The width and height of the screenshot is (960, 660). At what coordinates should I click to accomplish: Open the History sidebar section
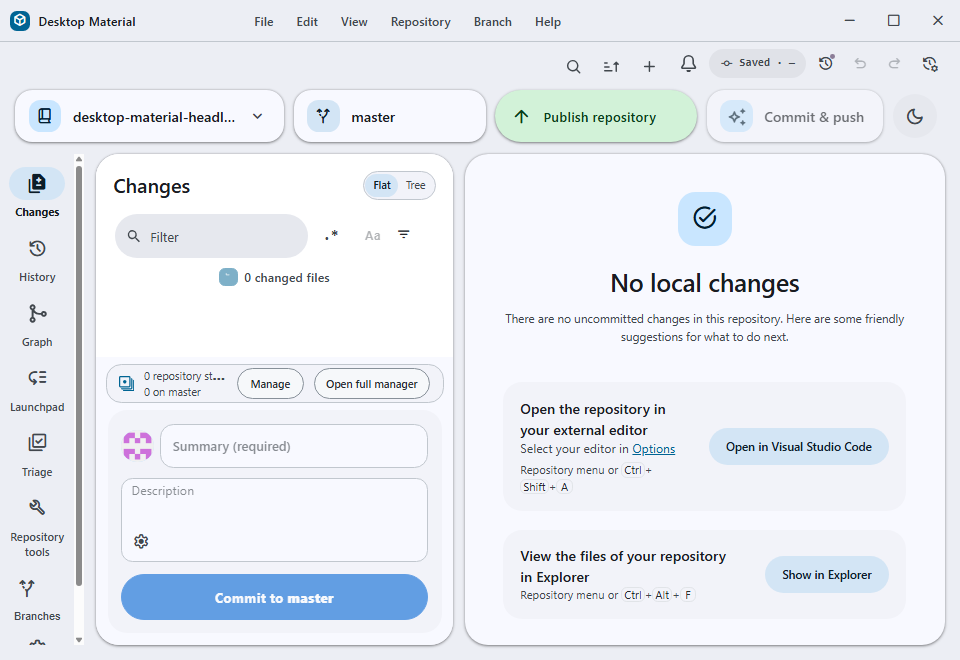[x=37, y=261]
